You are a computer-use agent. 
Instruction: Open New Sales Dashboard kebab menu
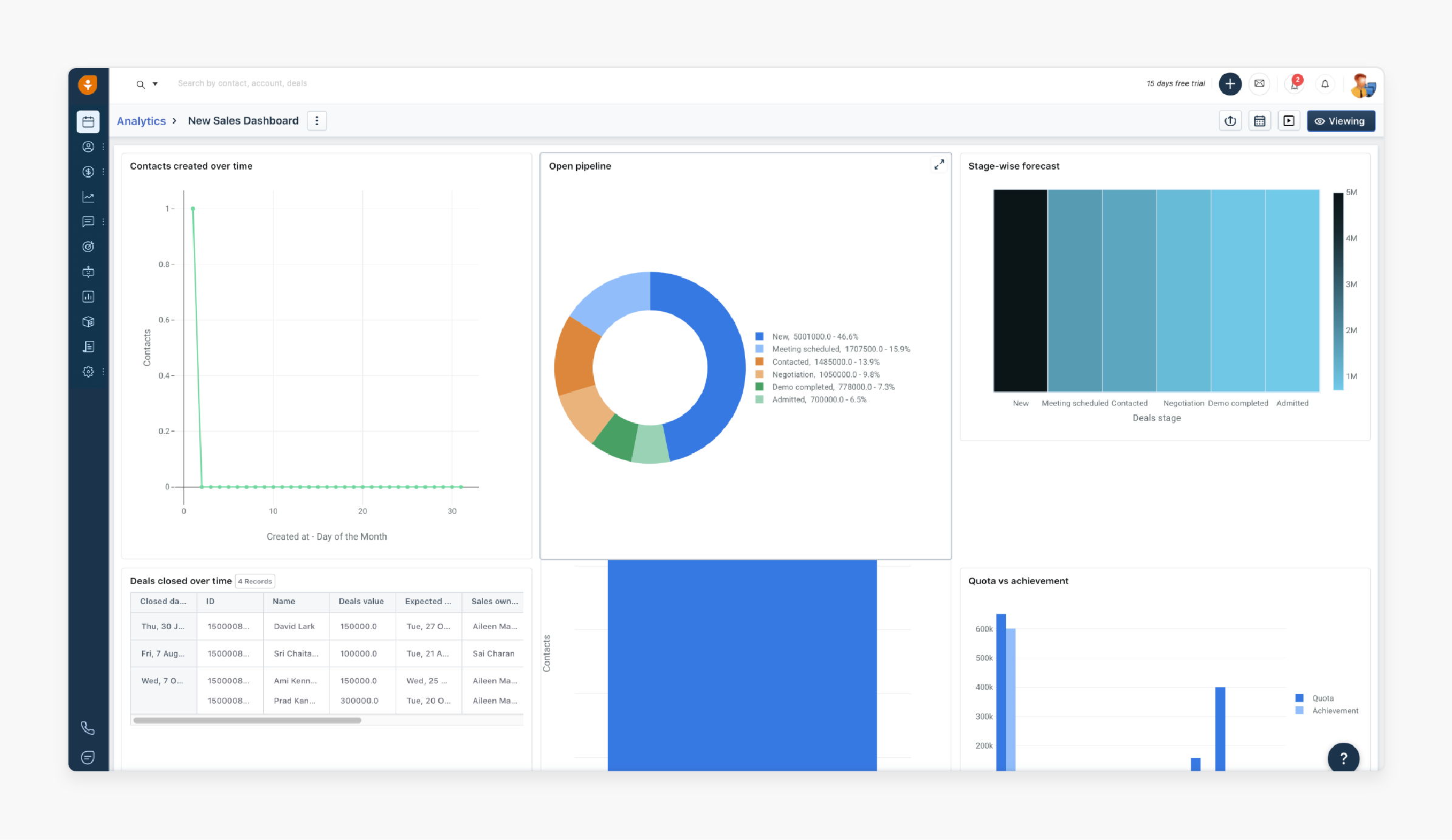pyautogui.click(x=317, y=121)
